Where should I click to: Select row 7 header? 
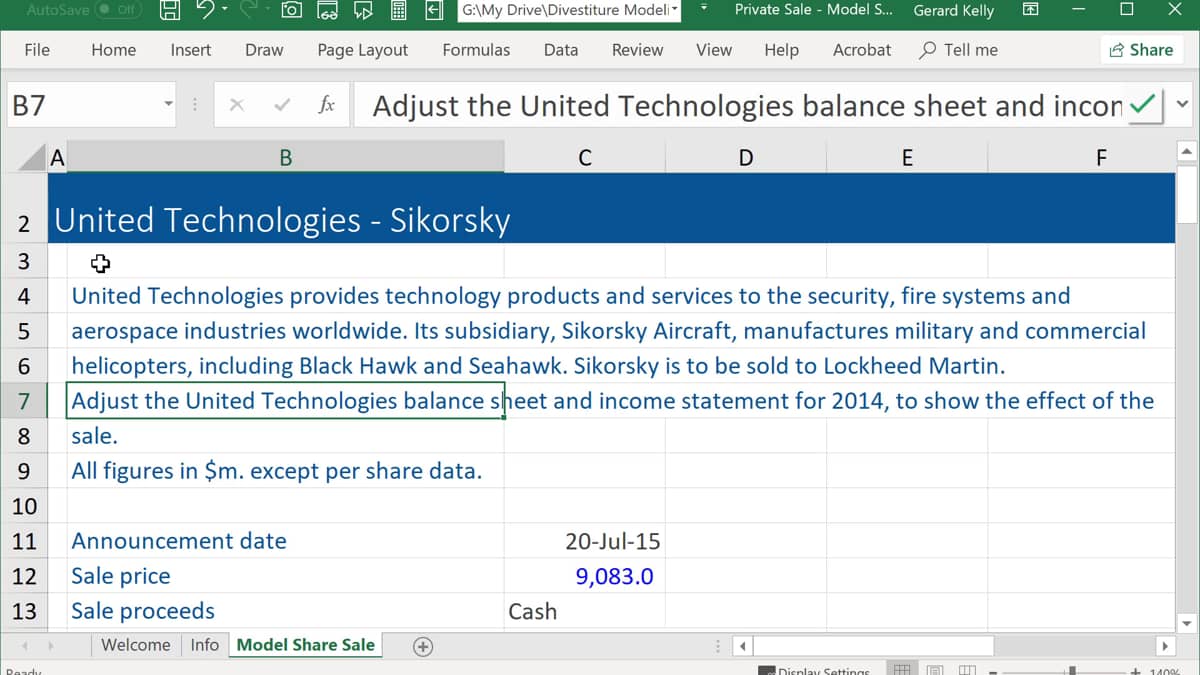click(24, 401)
